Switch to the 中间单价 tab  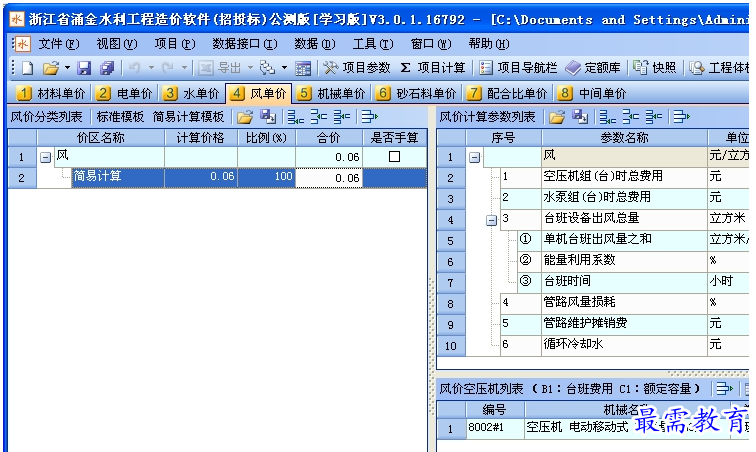click(x=592, y=93)
